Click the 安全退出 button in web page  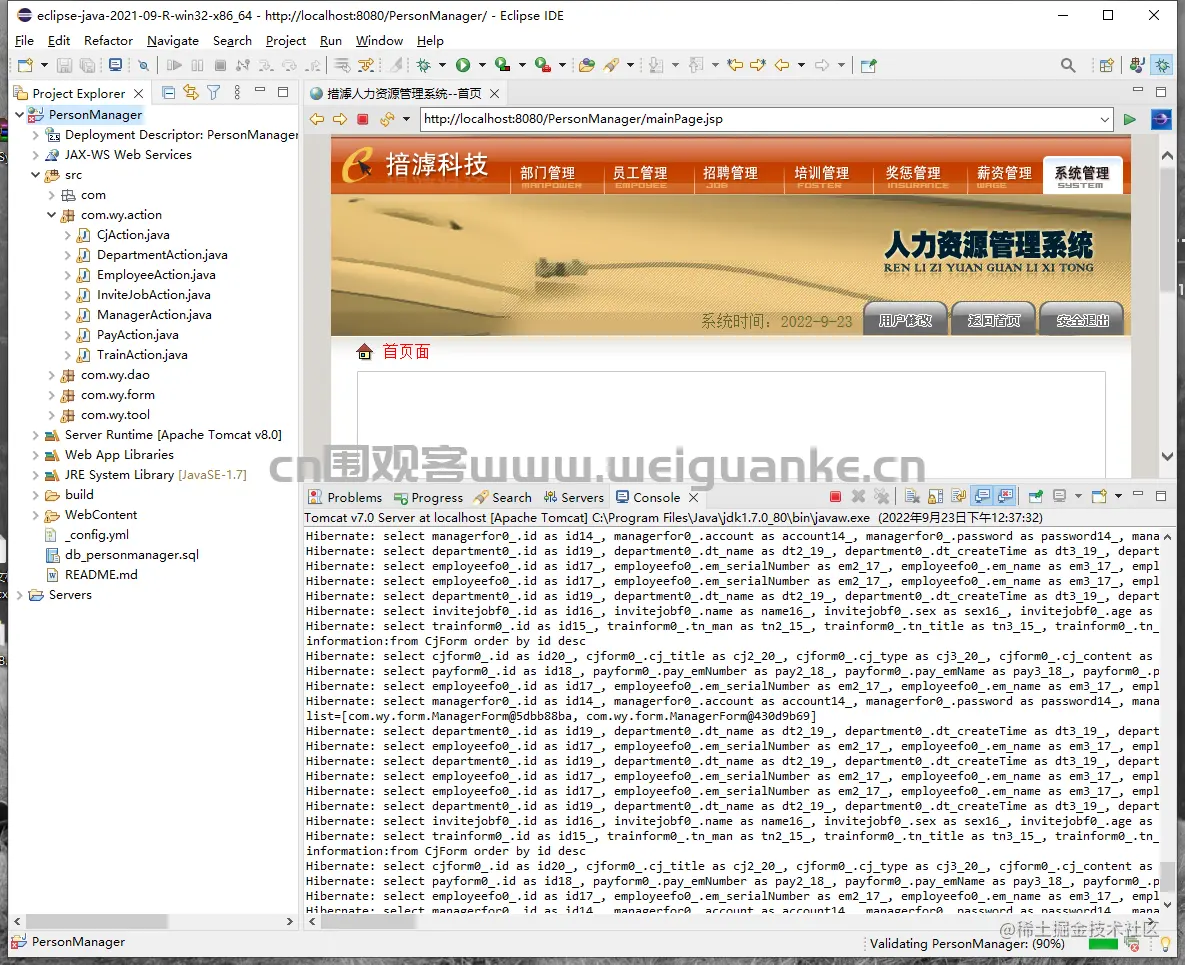pos(1081,320)
